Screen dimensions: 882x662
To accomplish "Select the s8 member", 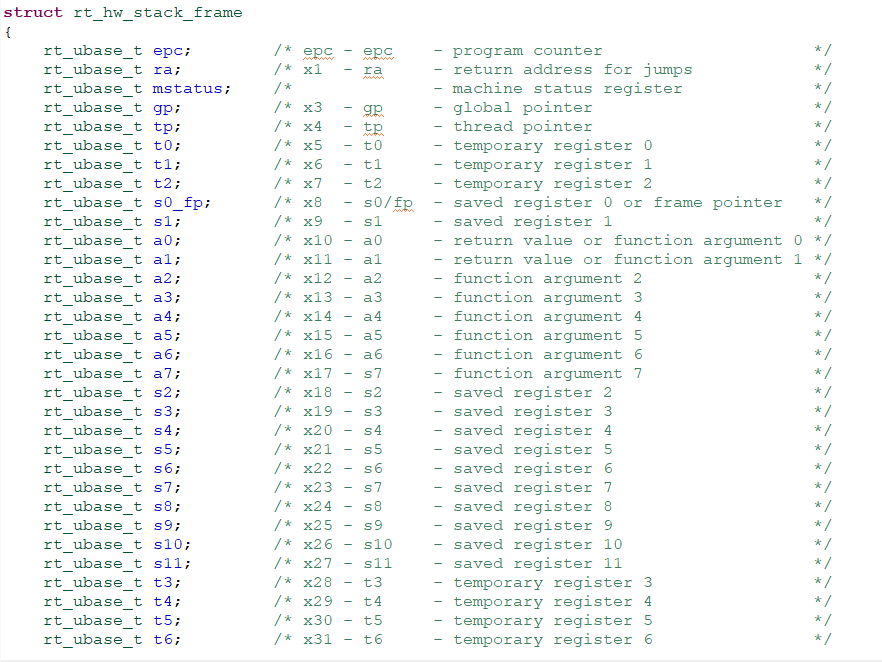I will [x=163, y=507].
